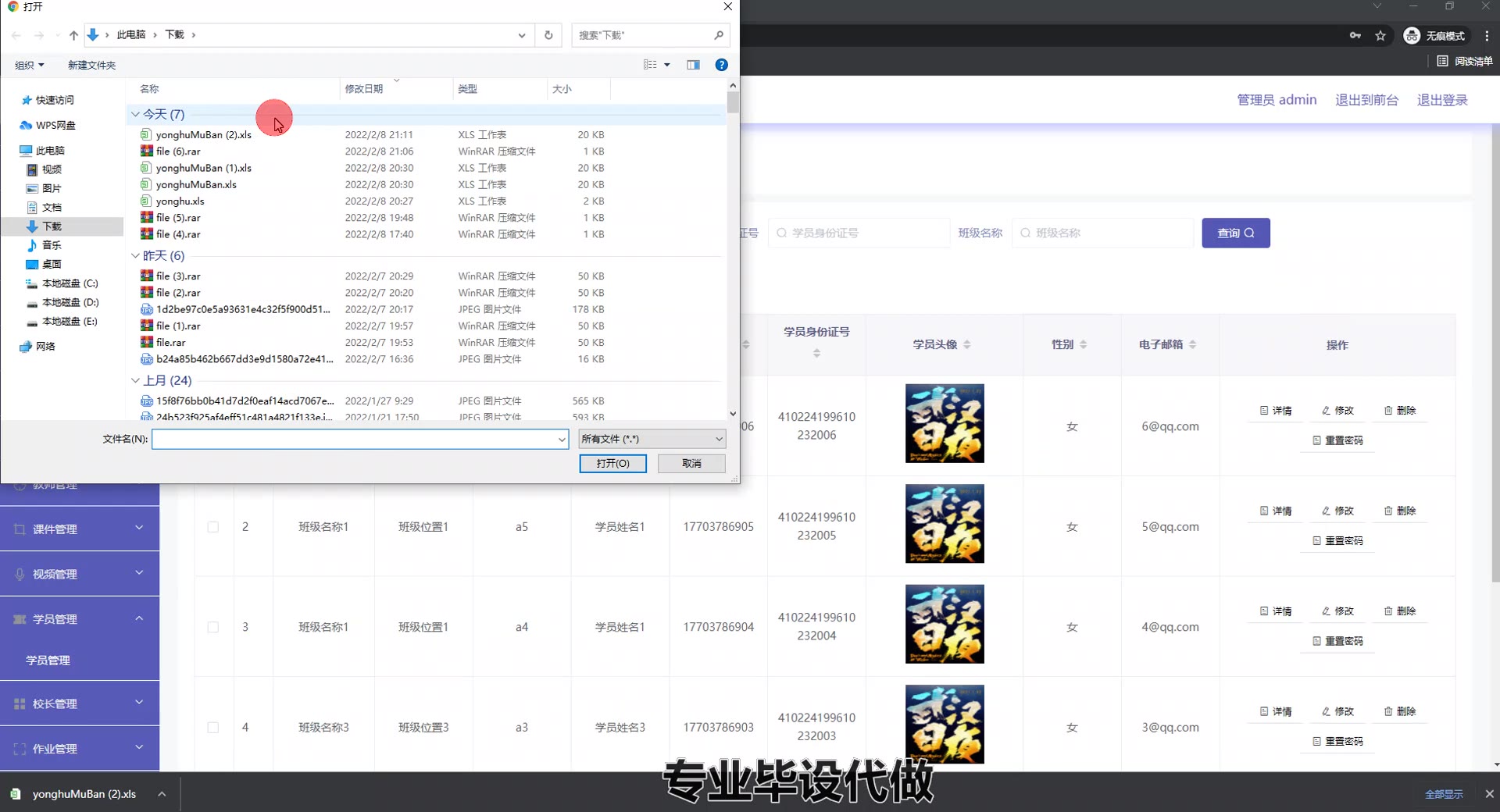Check the checkbox for row 4

(x=212, y=728)
